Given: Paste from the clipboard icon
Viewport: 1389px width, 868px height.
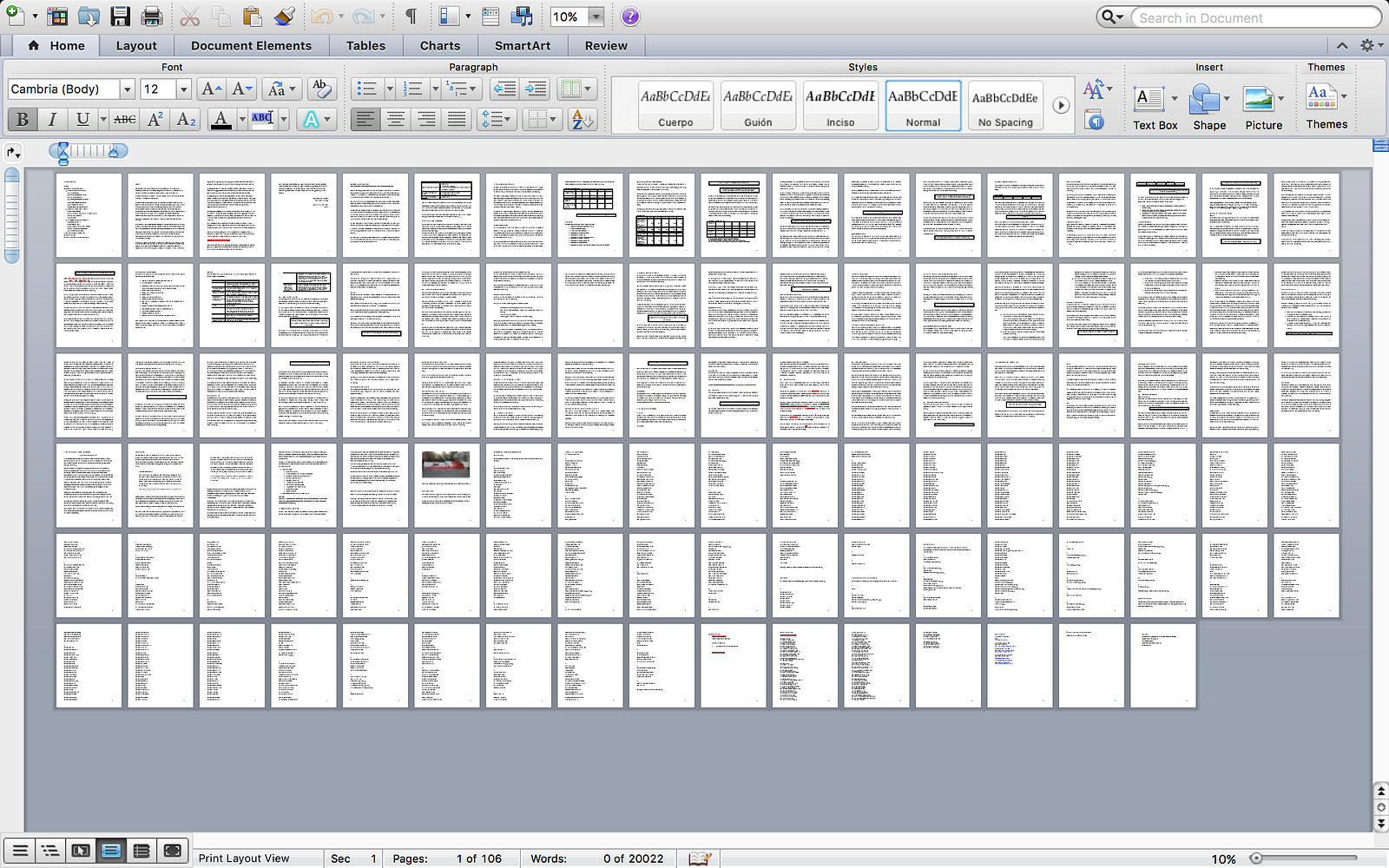Looking at the screenshot, I should tap(252, 16).
